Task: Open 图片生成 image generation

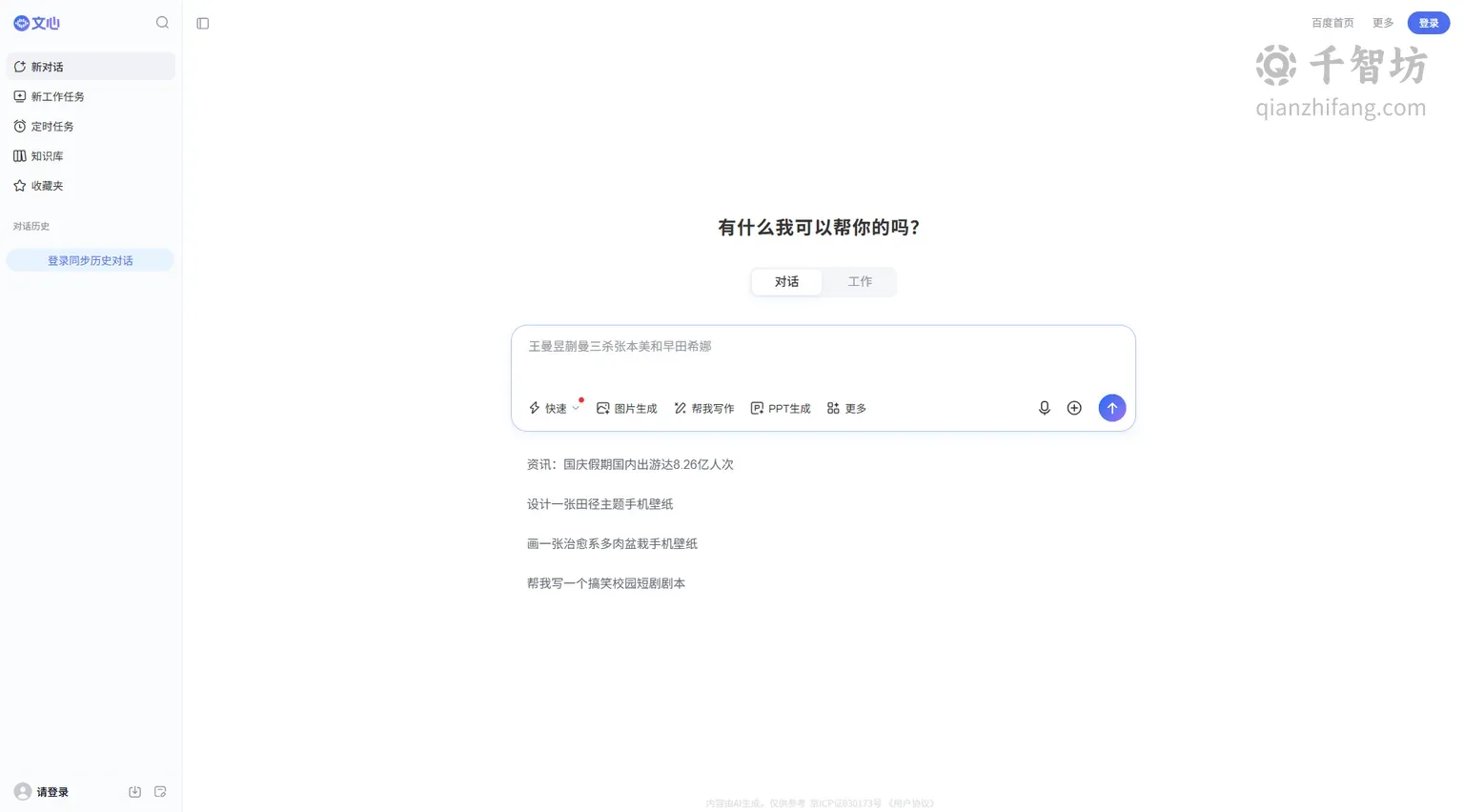Action: pos(627,408)
